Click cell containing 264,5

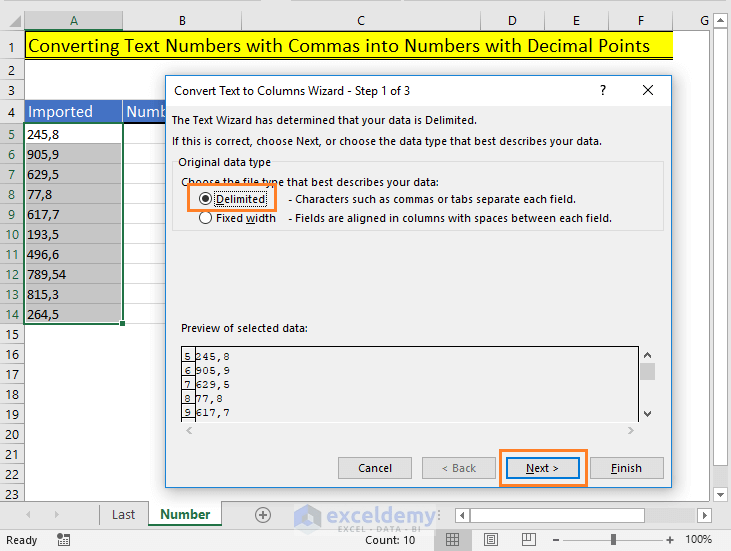point(74,315)
